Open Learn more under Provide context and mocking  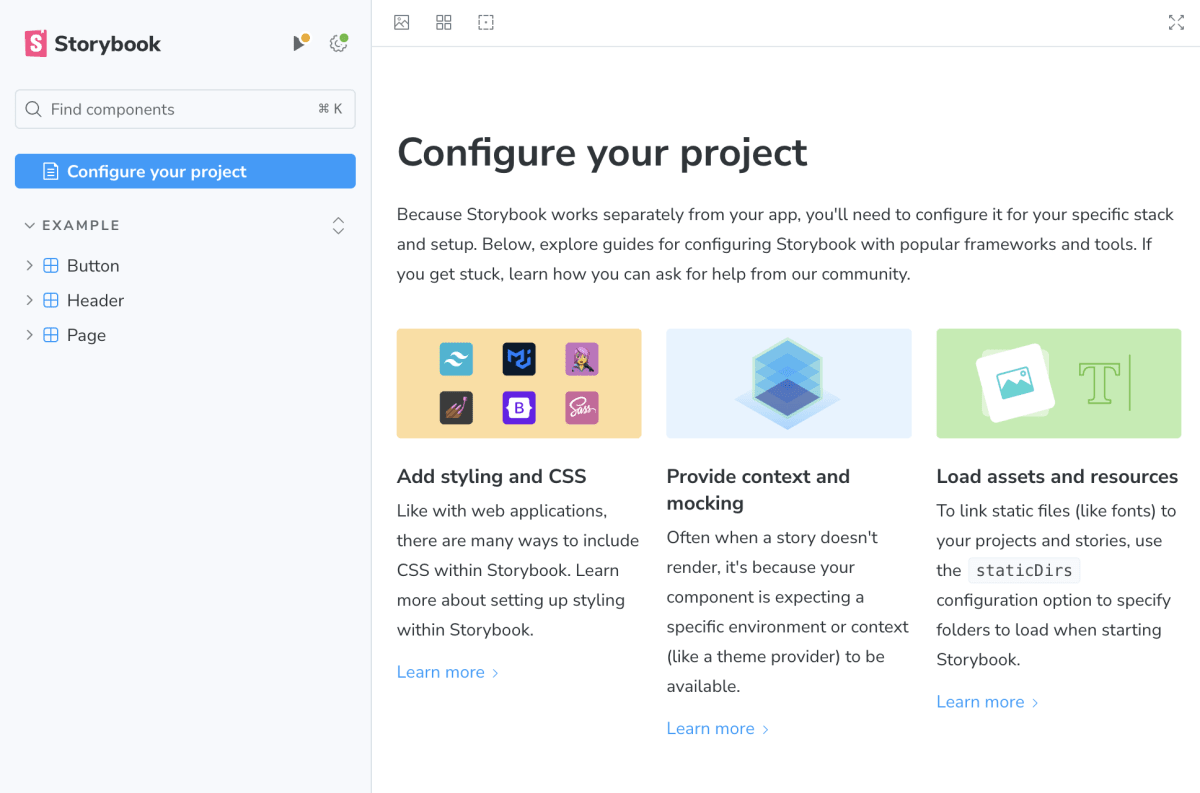[x=718, y=728]
